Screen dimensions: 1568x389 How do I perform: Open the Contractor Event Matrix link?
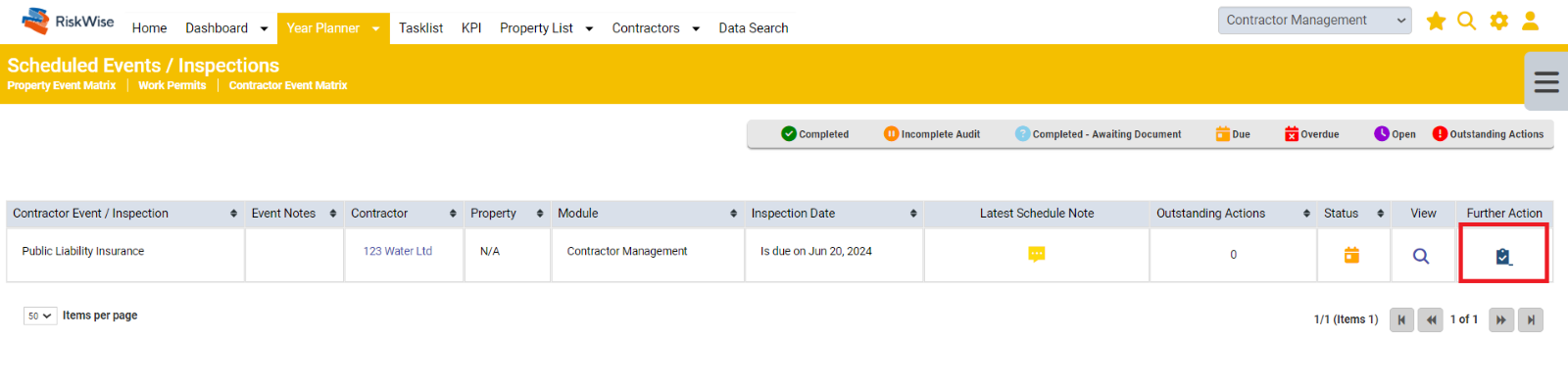[288, 85]
